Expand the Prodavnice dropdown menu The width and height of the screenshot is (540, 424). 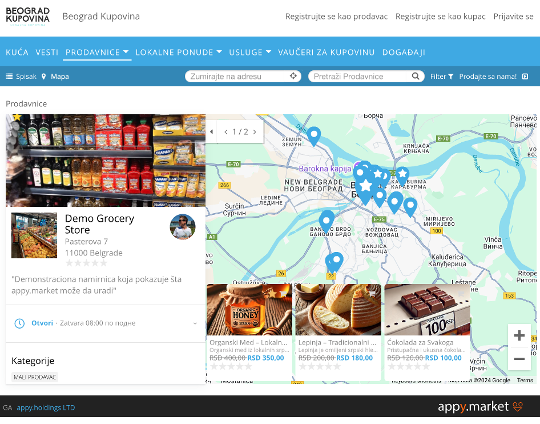pos(97,52)
